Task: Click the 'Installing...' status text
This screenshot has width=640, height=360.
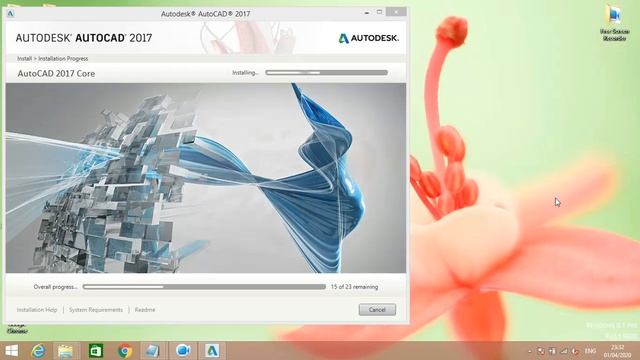Action: pos(245,73)
